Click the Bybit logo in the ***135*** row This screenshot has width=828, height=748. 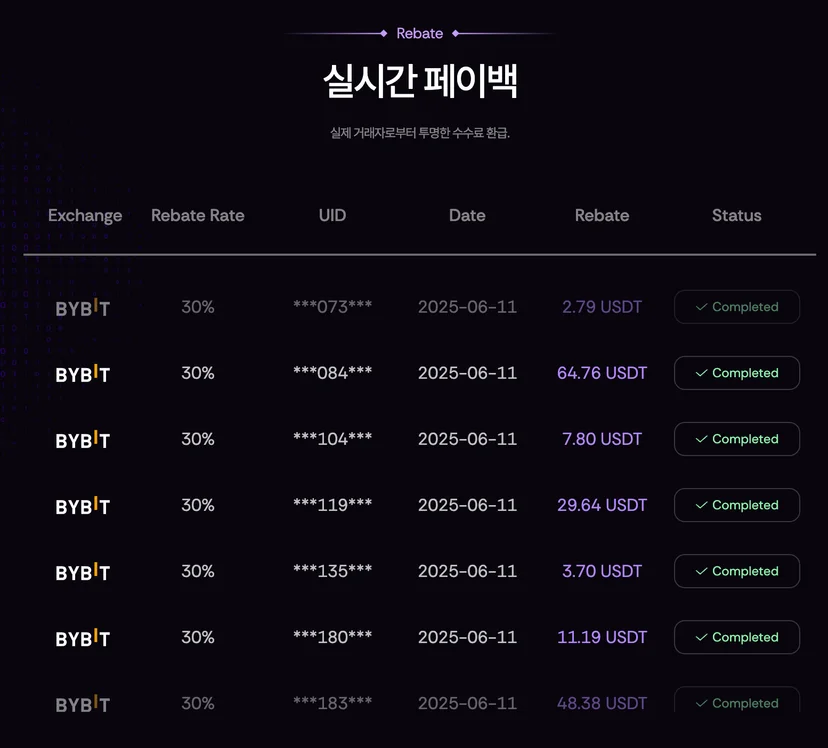pyautogui.click(x=83, y=572)
